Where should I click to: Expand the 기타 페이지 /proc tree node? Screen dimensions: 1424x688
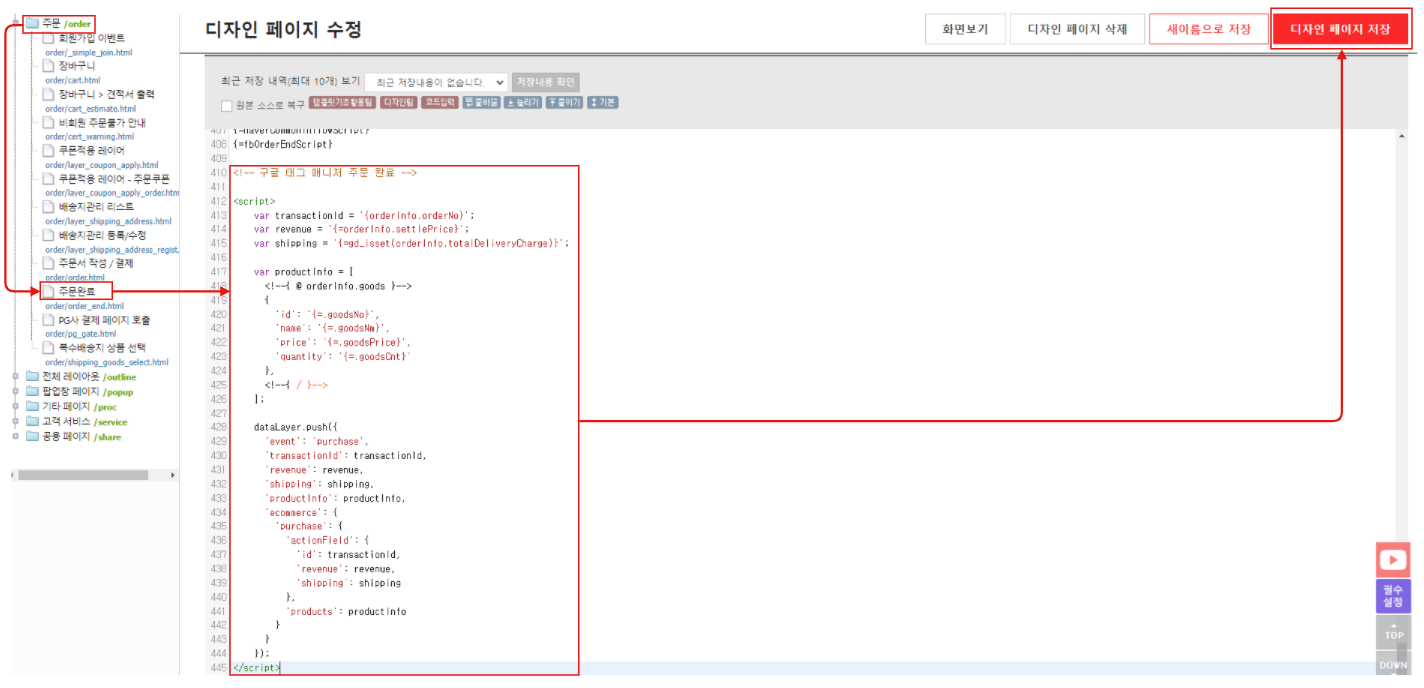[x=15, y=407]
